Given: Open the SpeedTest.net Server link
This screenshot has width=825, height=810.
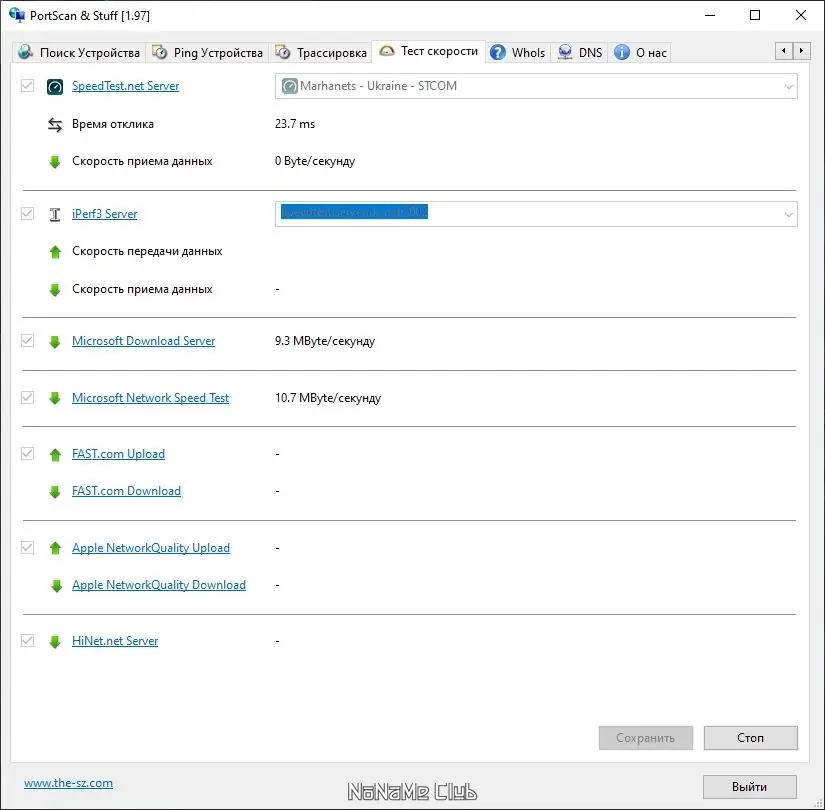Looking at the screenshot, I should [x=125, y=86].
